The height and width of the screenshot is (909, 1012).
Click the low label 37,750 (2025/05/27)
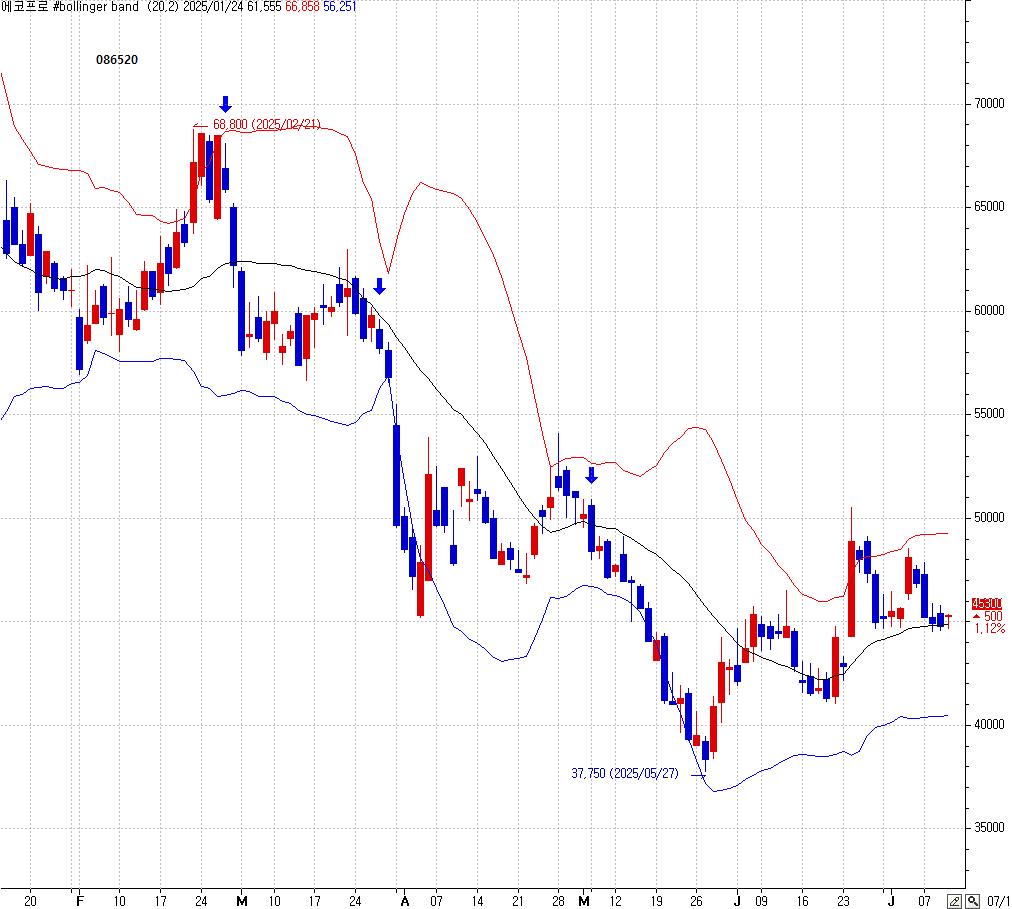click(625, 773)
